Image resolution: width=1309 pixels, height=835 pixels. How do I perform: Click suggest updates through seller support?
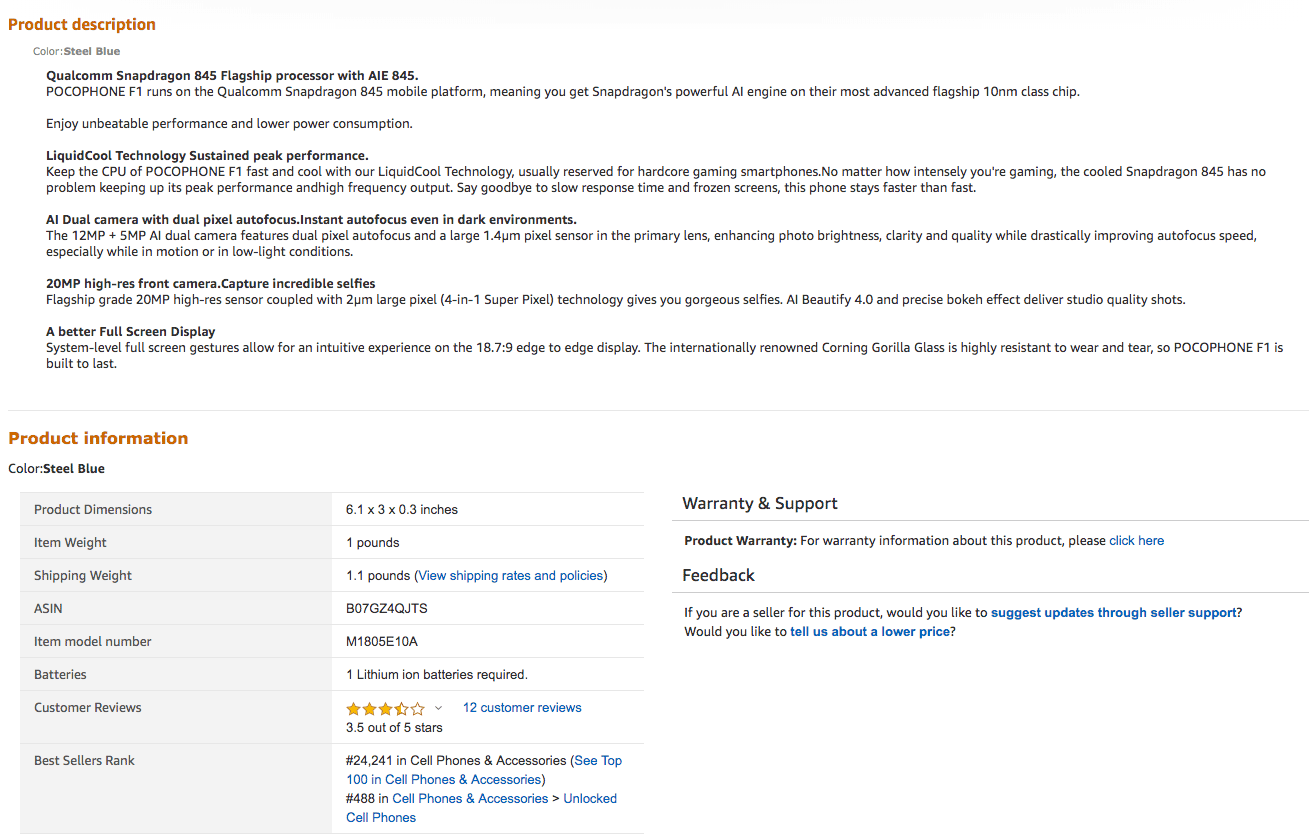tap(1114, 612)
